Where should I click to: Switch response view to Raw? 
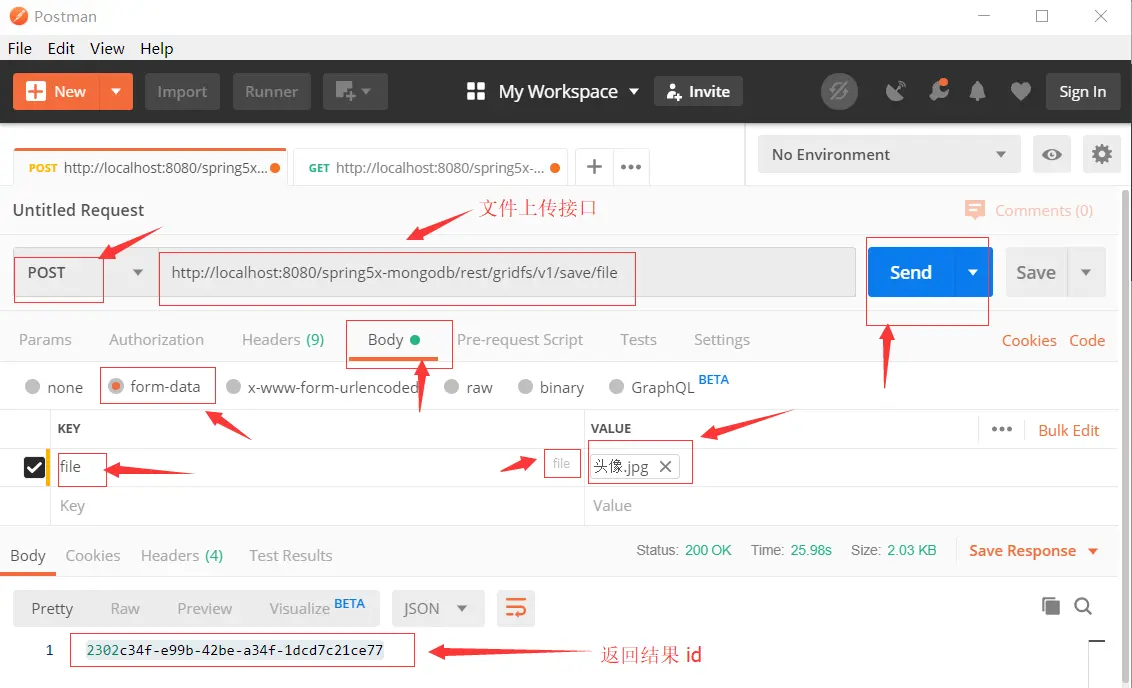pos(125,609)
